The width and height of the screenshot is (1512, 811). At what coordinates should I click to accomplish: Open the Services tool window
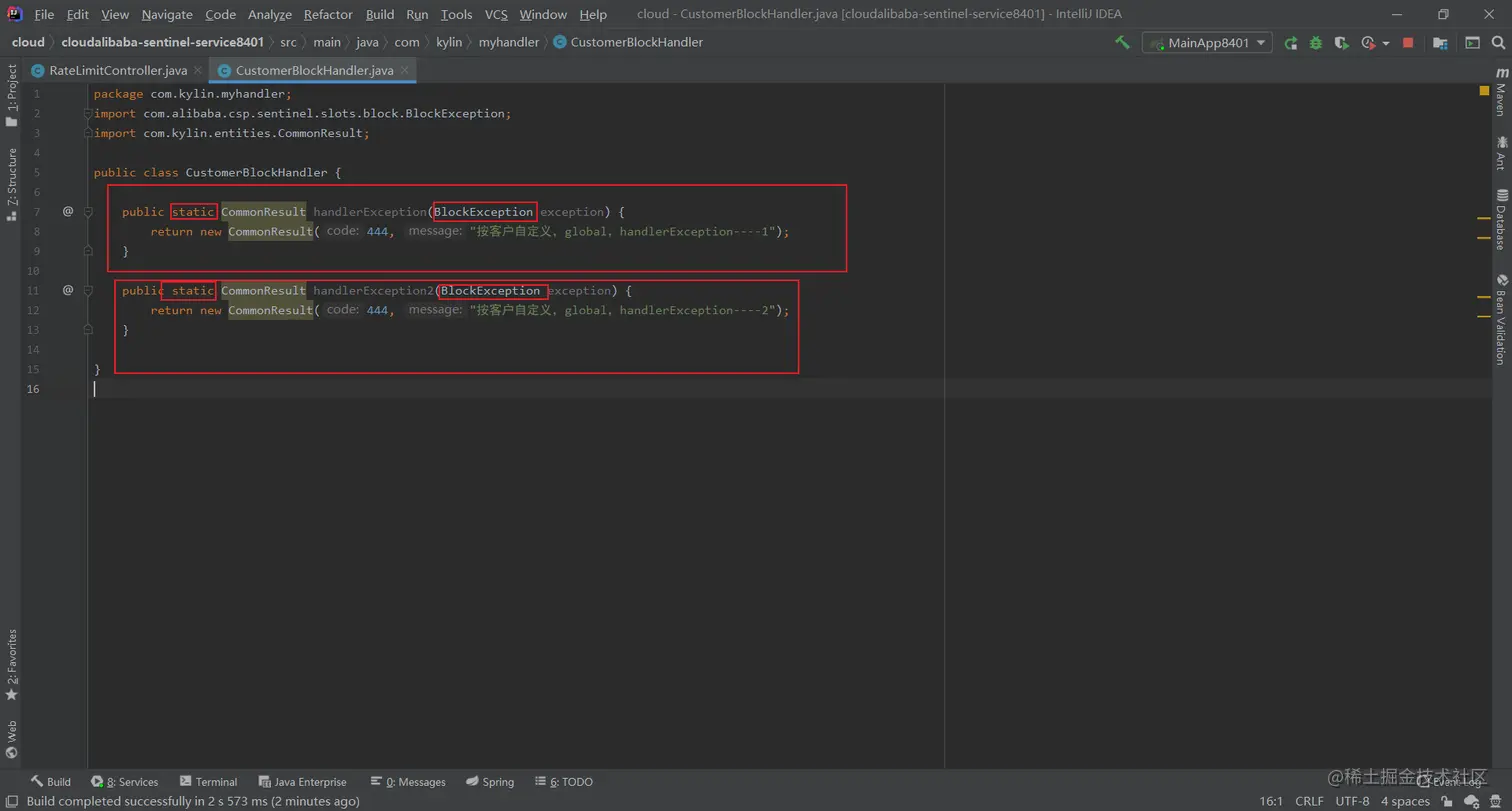125,782
